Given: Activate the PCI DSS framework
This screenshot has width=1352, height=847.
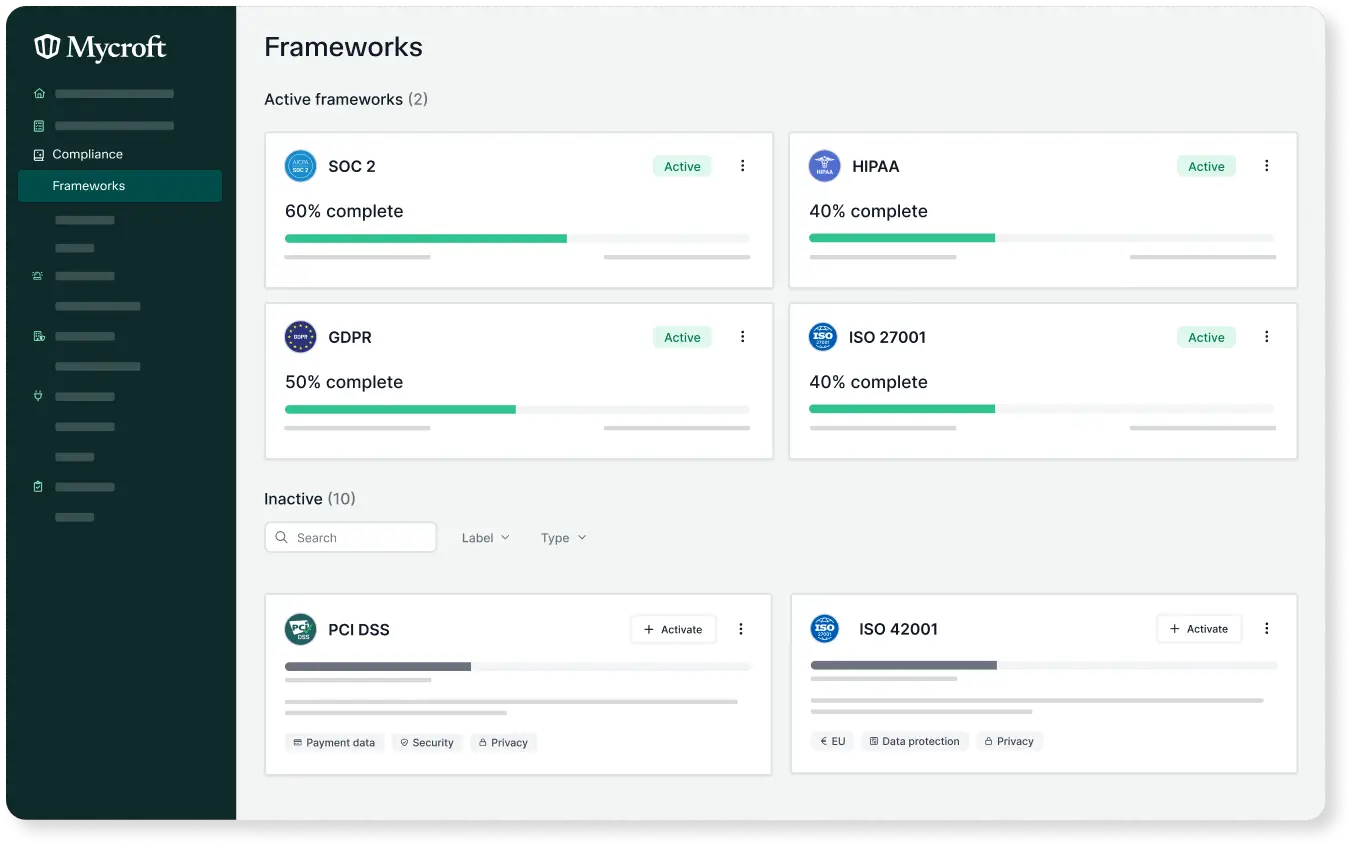Looking at the screenshot, I should tap(673, 629).
